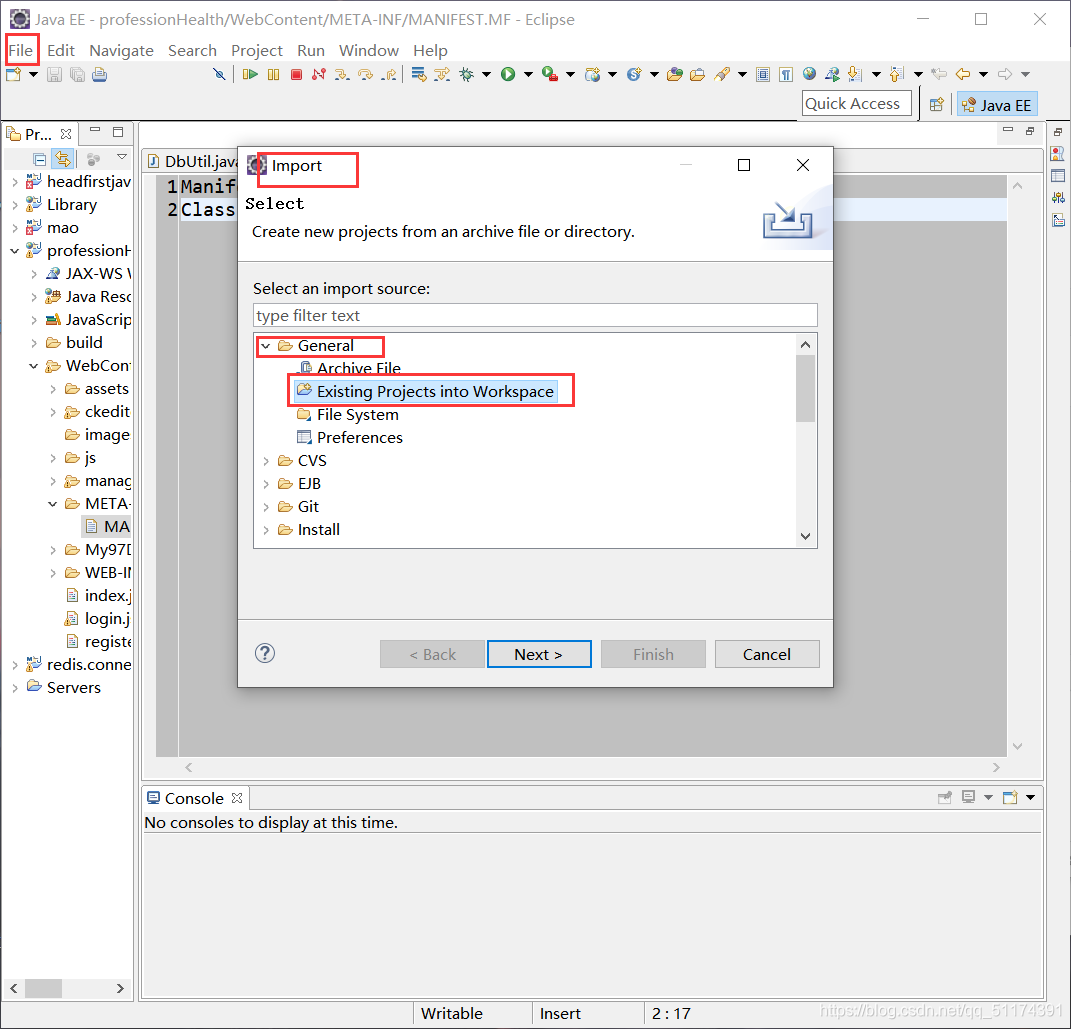Expand the EJB folder in Import dialog
Image resolution: width=1071 pixels, height=1029 pixels.
(x=266, y=484)
